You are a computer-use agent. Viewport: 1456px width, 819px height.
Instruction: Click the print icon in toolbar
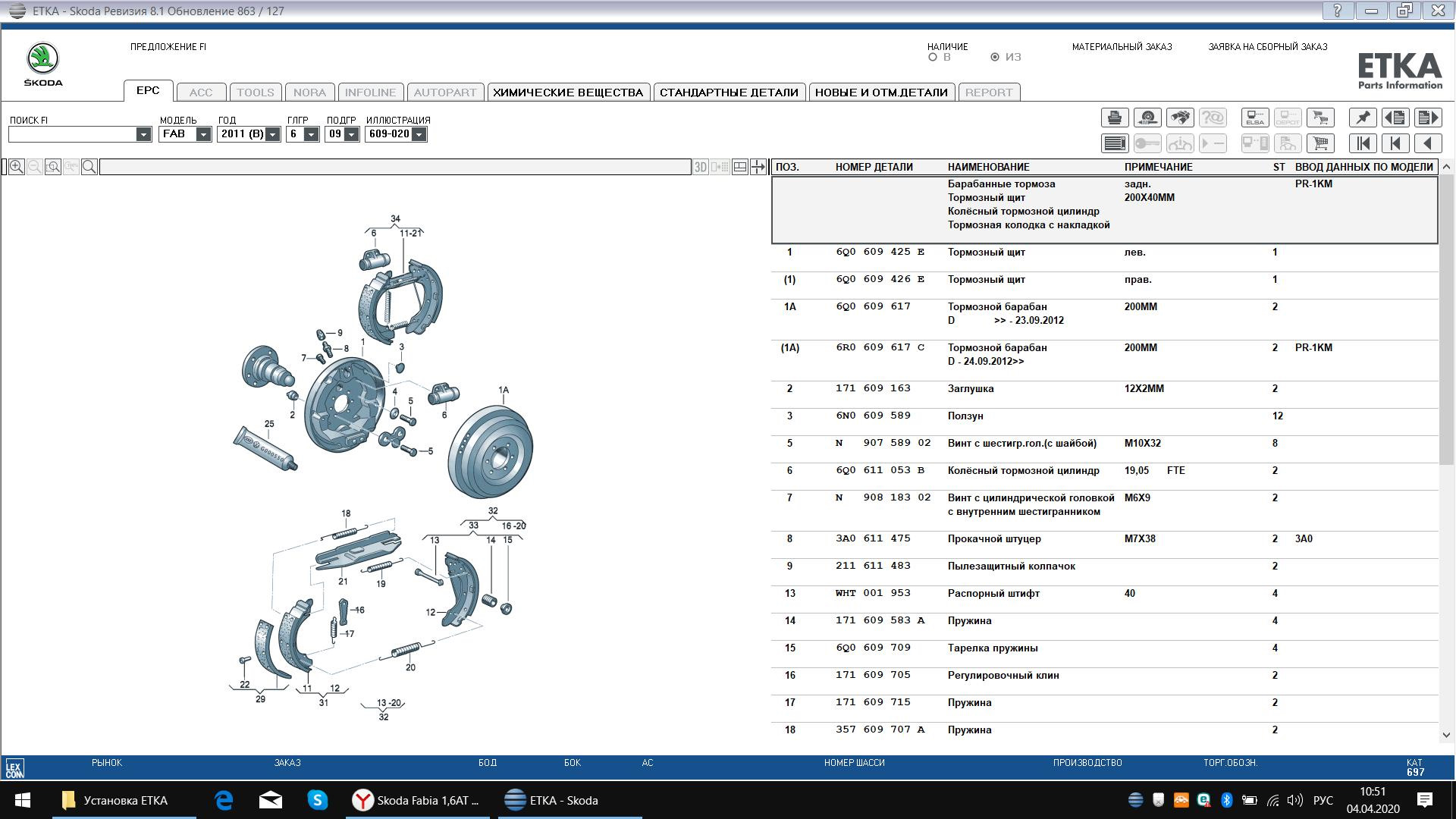click(1114, 118)
